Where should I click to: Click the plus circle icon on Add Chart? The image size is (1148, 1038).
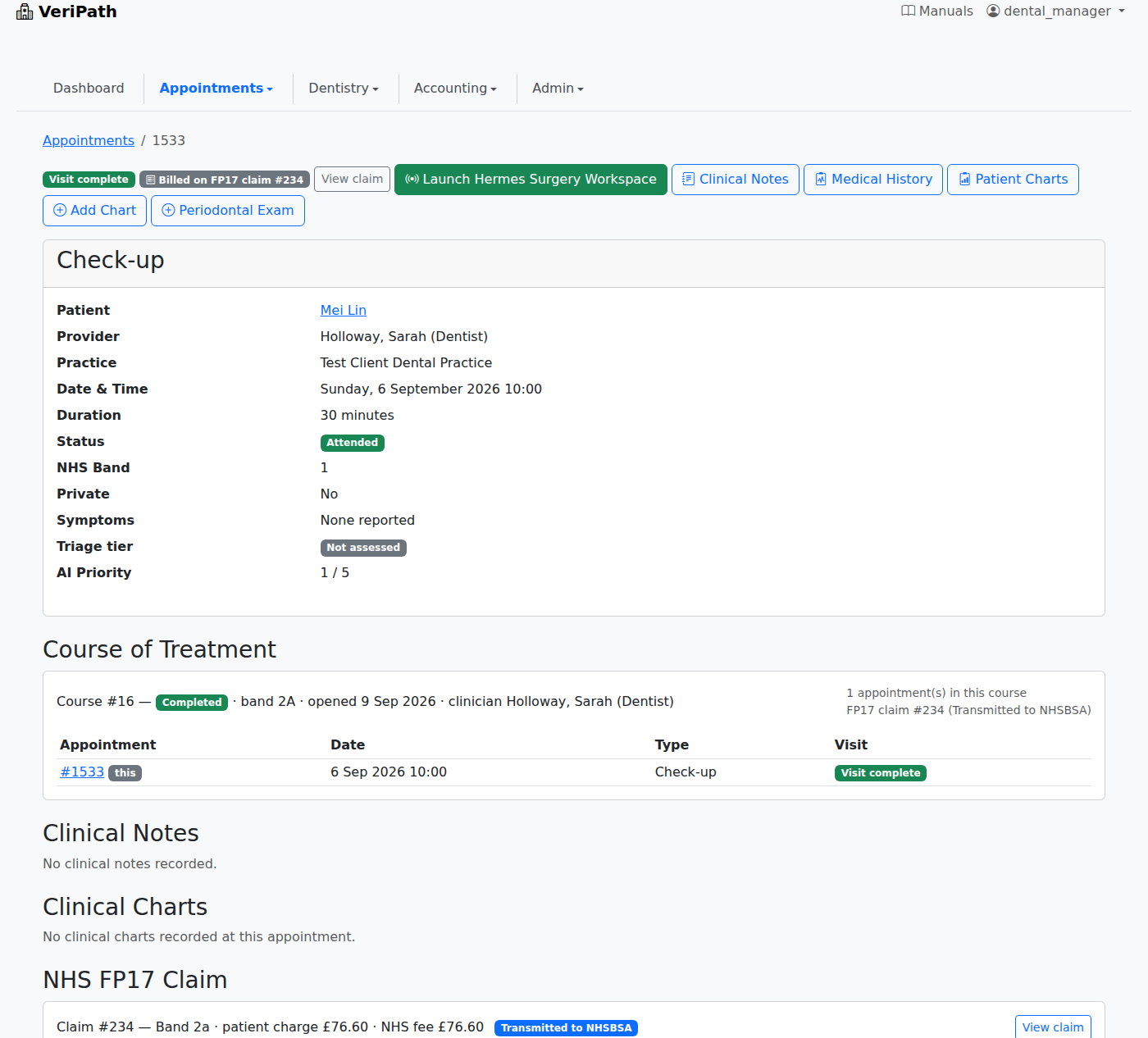(60, 210)
